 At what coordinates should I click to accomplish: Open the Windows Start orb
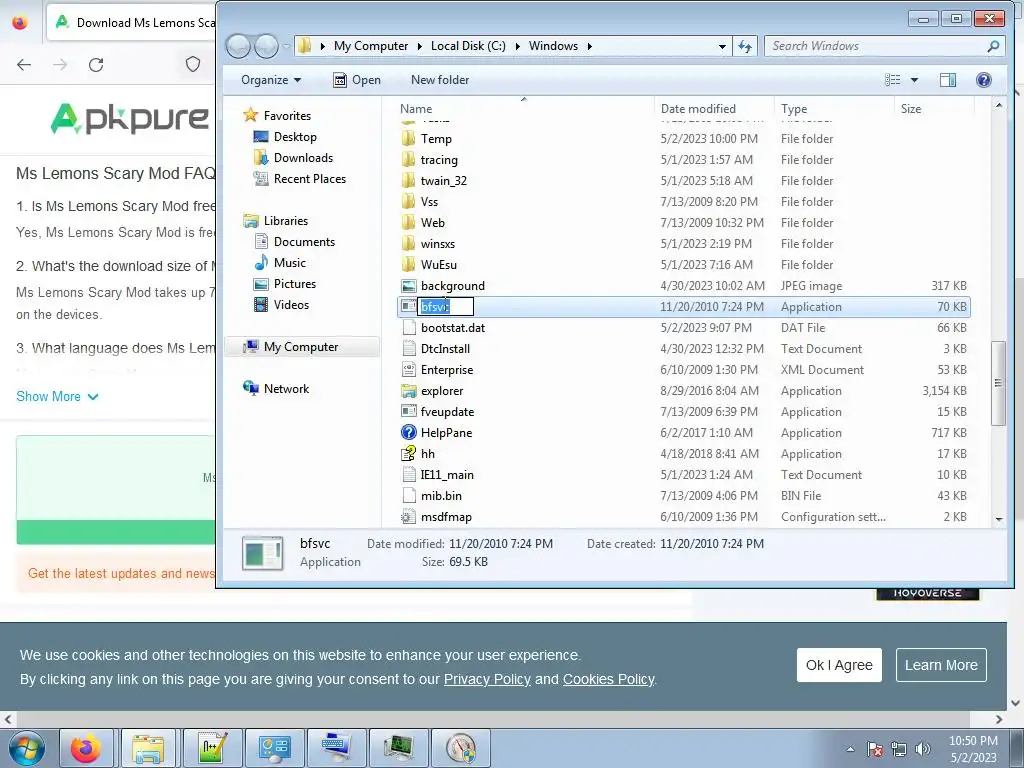[x=27, y=748]
